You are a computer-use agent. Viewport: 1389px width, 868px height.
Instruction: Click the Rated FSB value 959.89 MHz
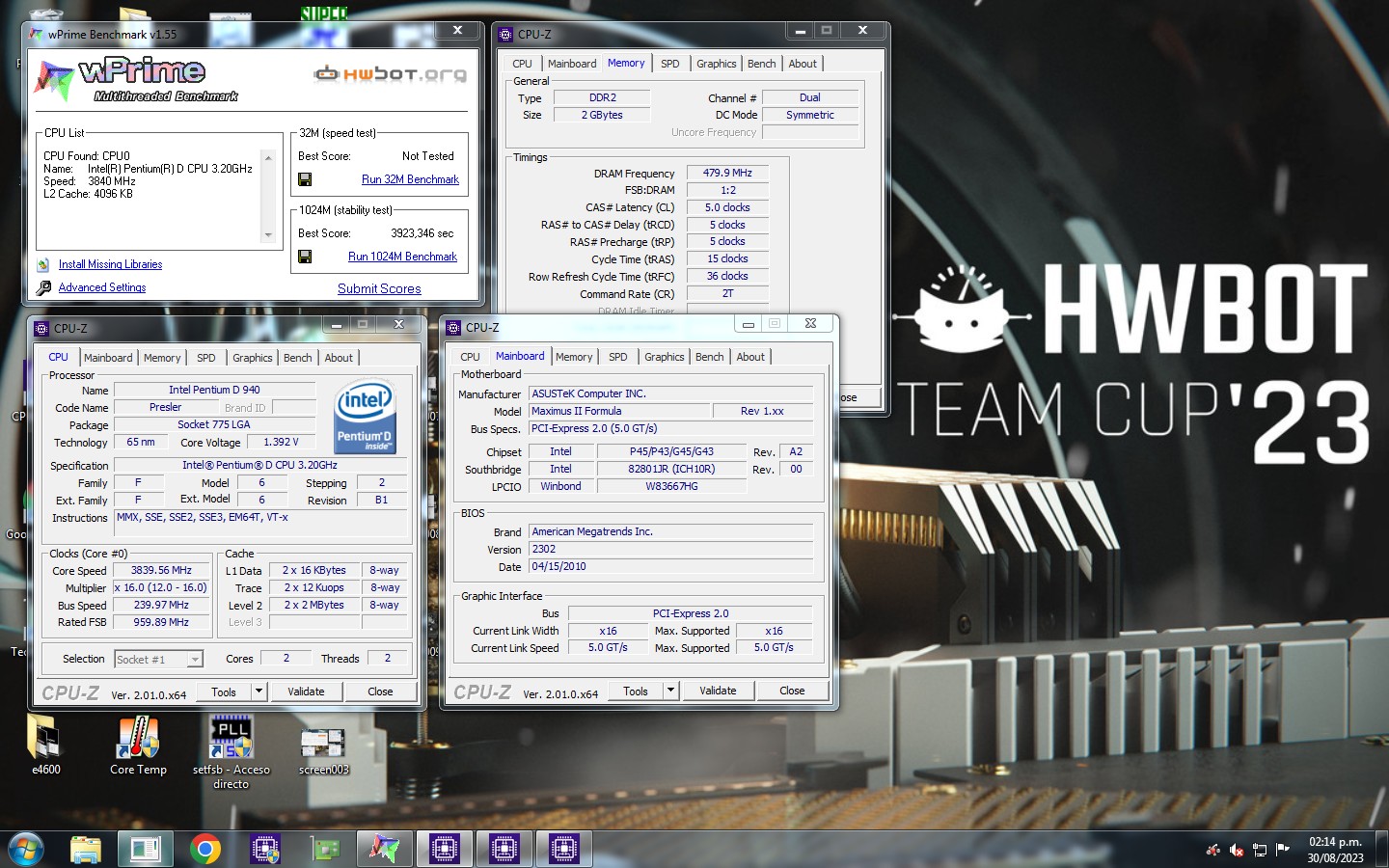(161, 622)
